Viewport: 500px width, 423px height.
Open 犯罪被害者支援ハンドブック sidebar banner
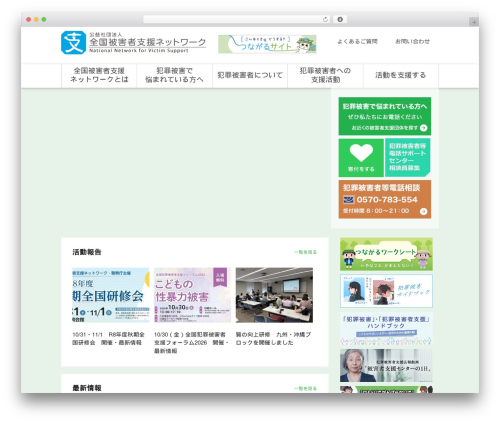coord(386,328)
